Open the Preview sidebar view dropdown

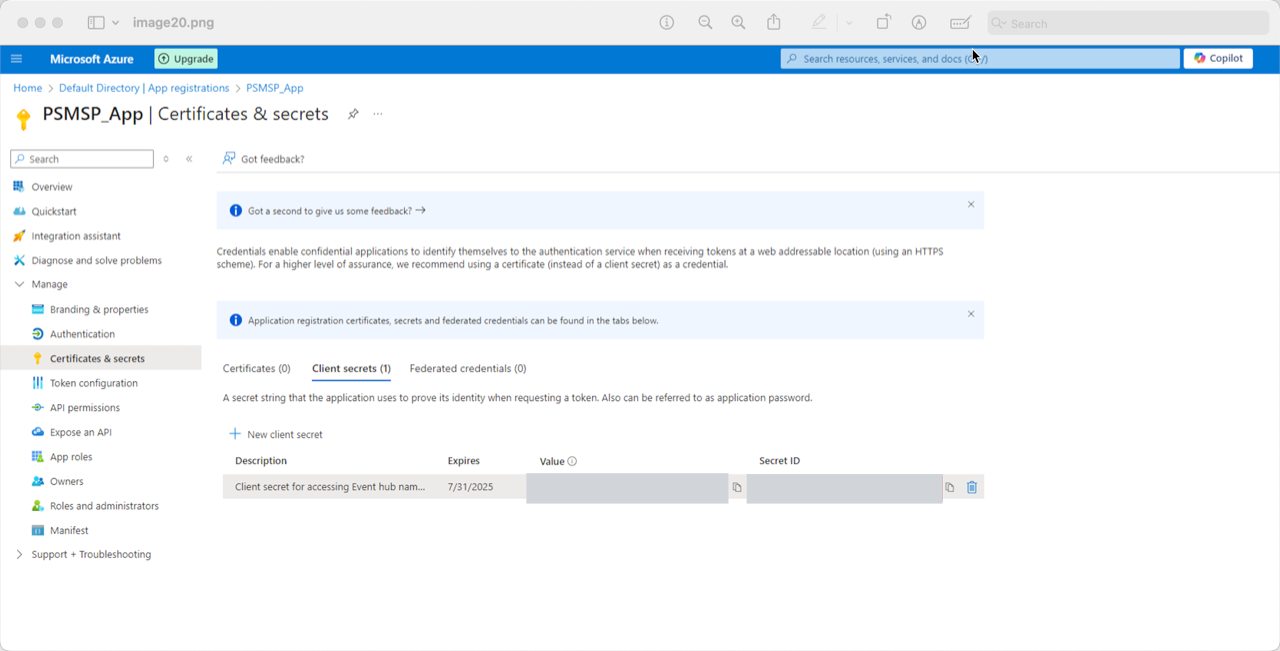click(116, 23)
